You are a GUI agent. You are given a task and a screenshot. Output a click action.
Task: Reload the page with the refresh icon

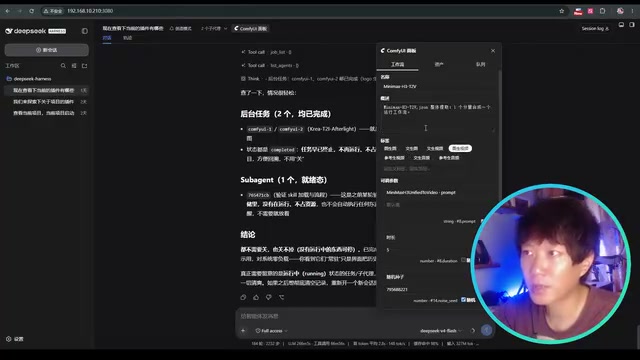(31, 11)
